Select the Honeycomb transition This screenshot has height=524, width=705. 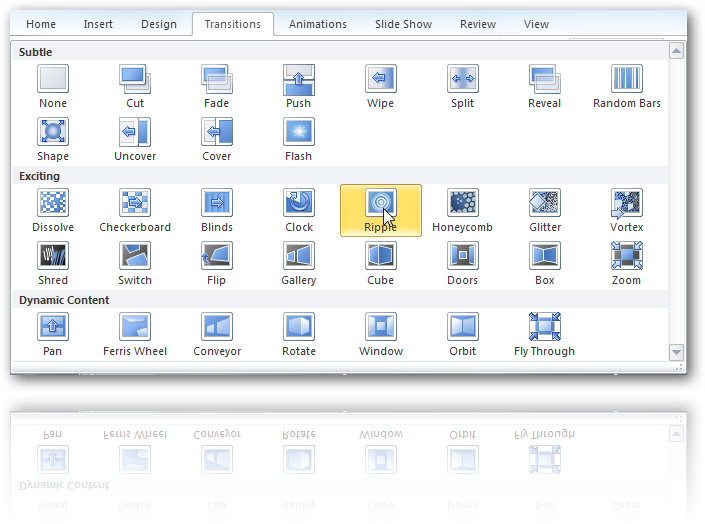(463, 210)
